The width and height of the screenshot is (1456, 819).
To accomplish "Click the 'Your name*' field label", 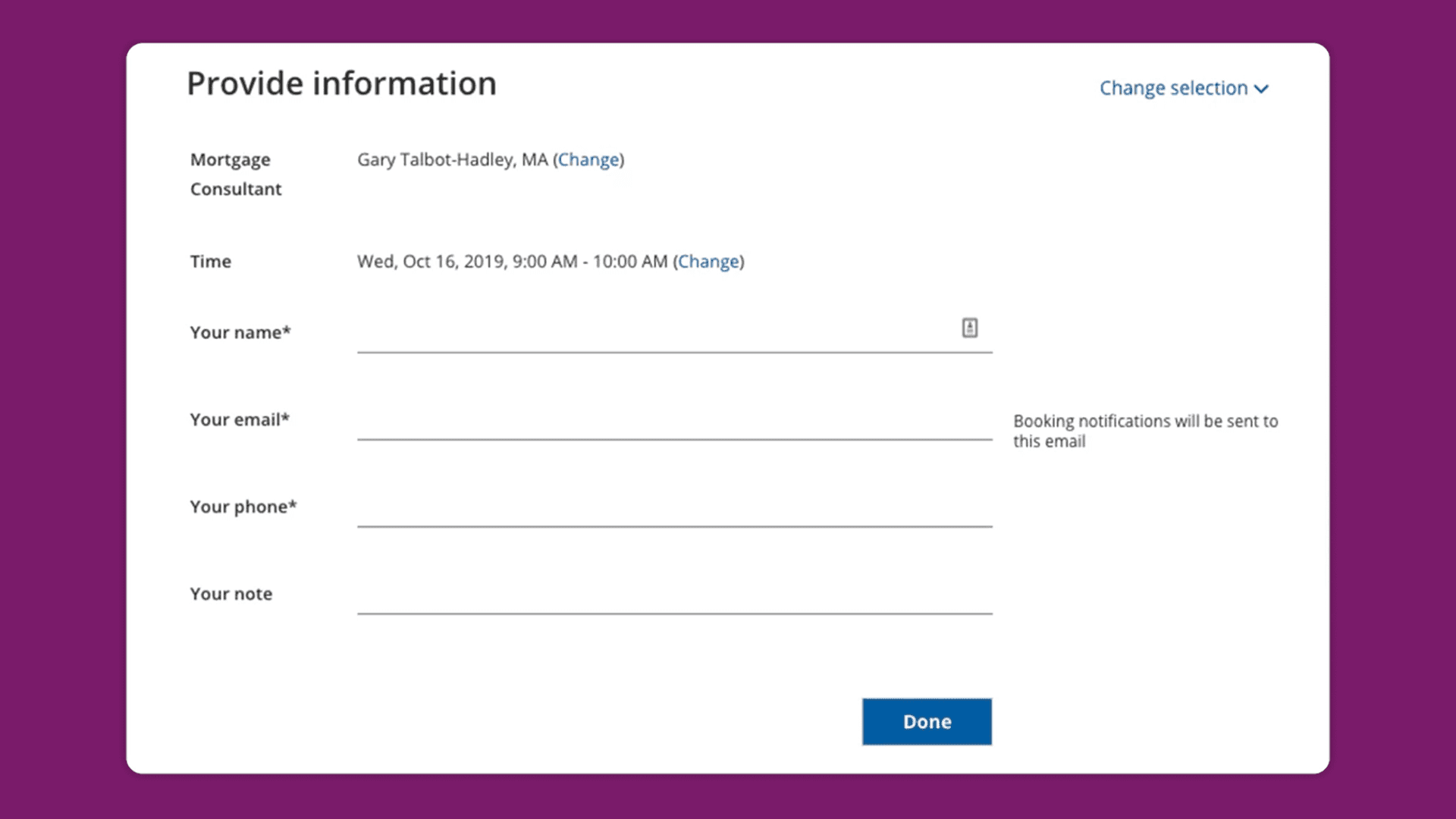I will [240, 332].
